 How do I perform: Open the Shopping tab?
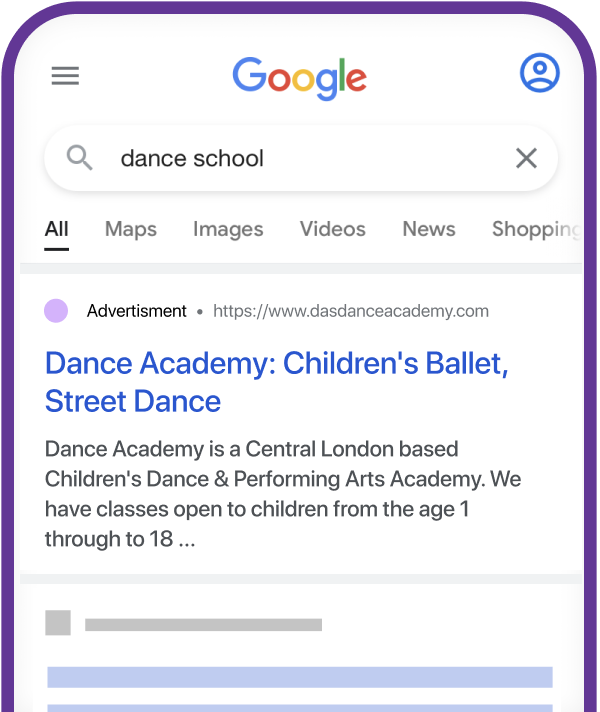point(535,229)
